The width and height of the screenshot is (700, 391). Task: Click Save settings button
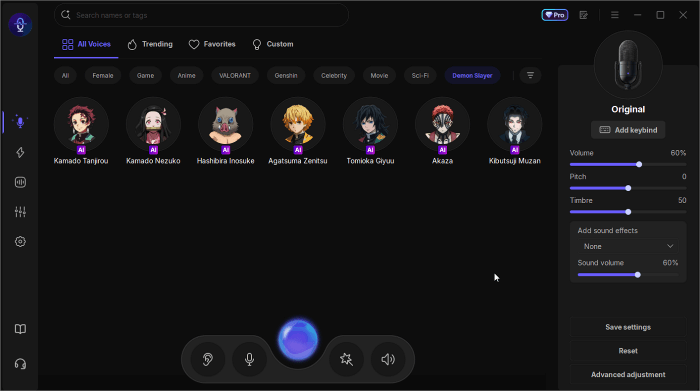628,327
